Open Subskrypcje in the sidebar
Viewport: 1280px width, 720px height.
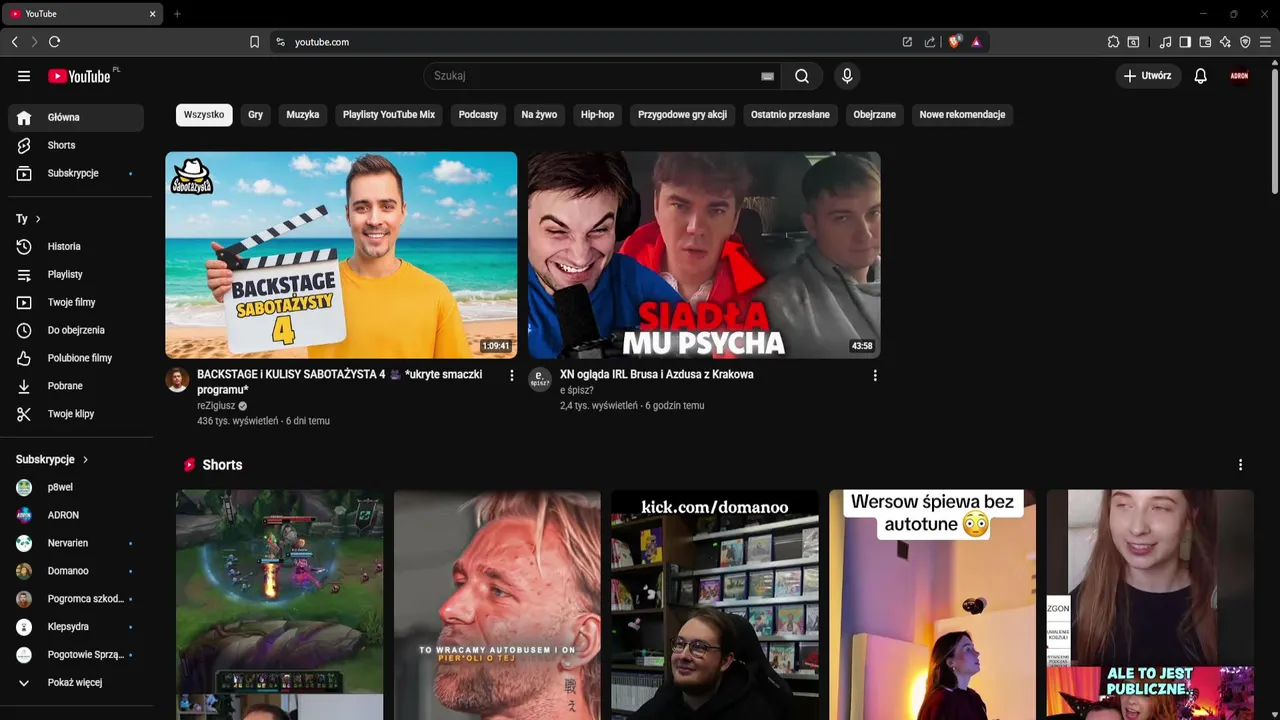pos(76,173)
